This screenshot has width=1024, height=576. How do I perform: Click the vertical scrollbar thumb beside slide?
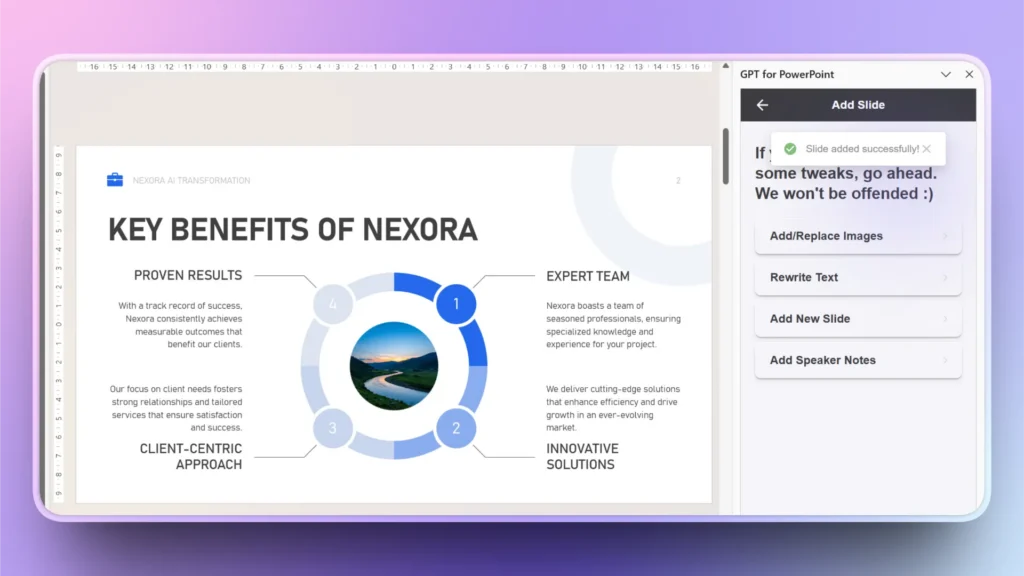[x=726, y=156]
